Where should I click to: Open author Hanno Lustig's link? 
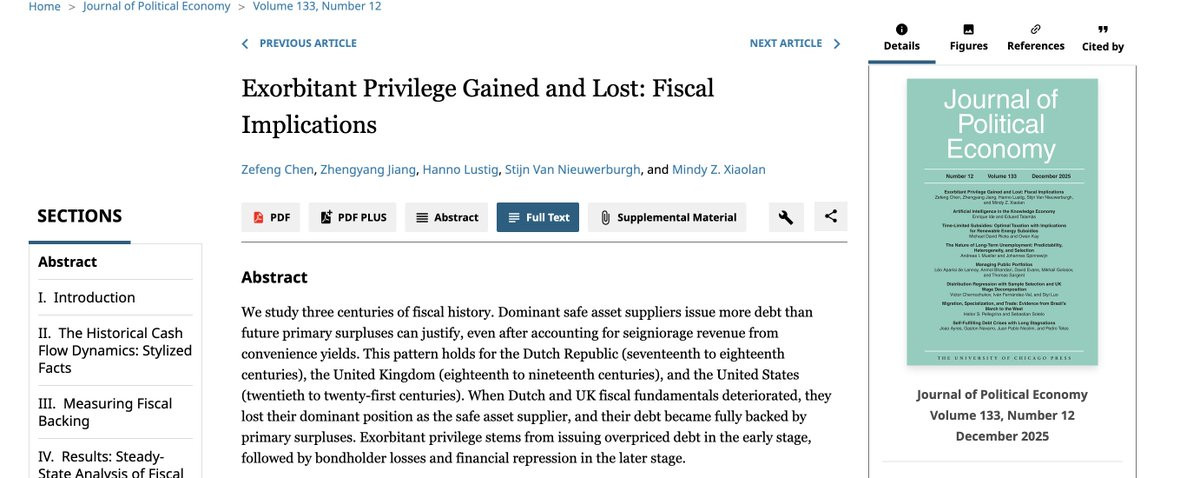(460, 169)
